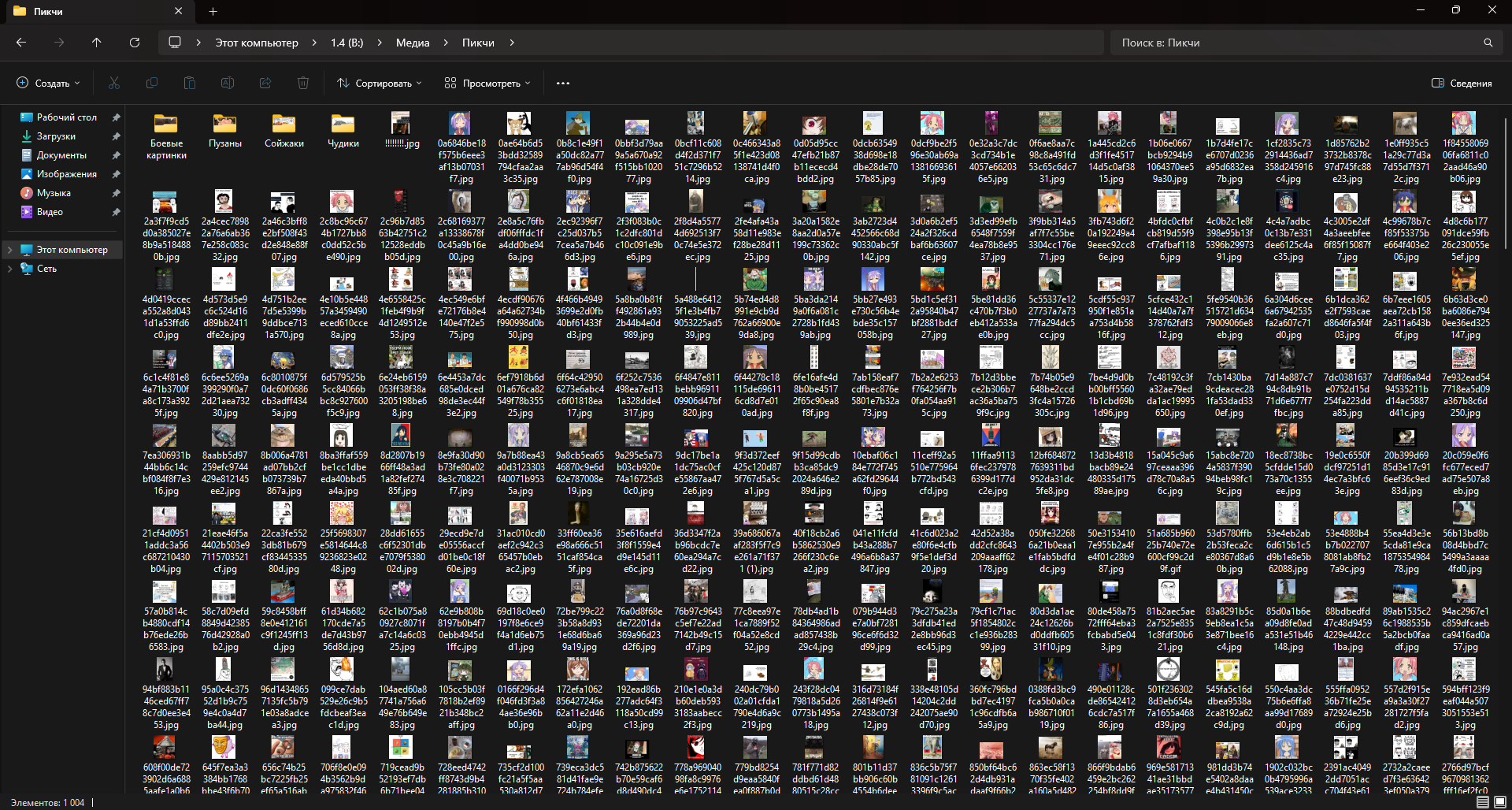Image resolution: width=1512 pixels, height=810 pixels.
Task: Expand chevron after Пикчи breadcrumb
Action: coord(511,43)
